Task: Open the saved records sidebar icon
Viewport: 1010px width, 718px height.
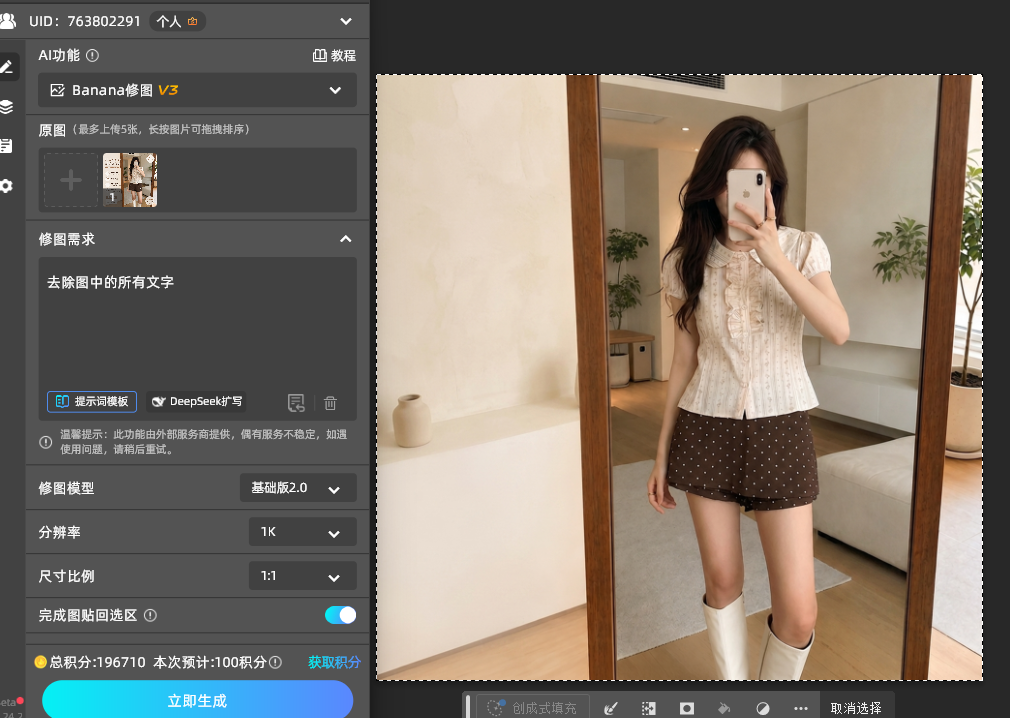Action: [x=6, y=146]
